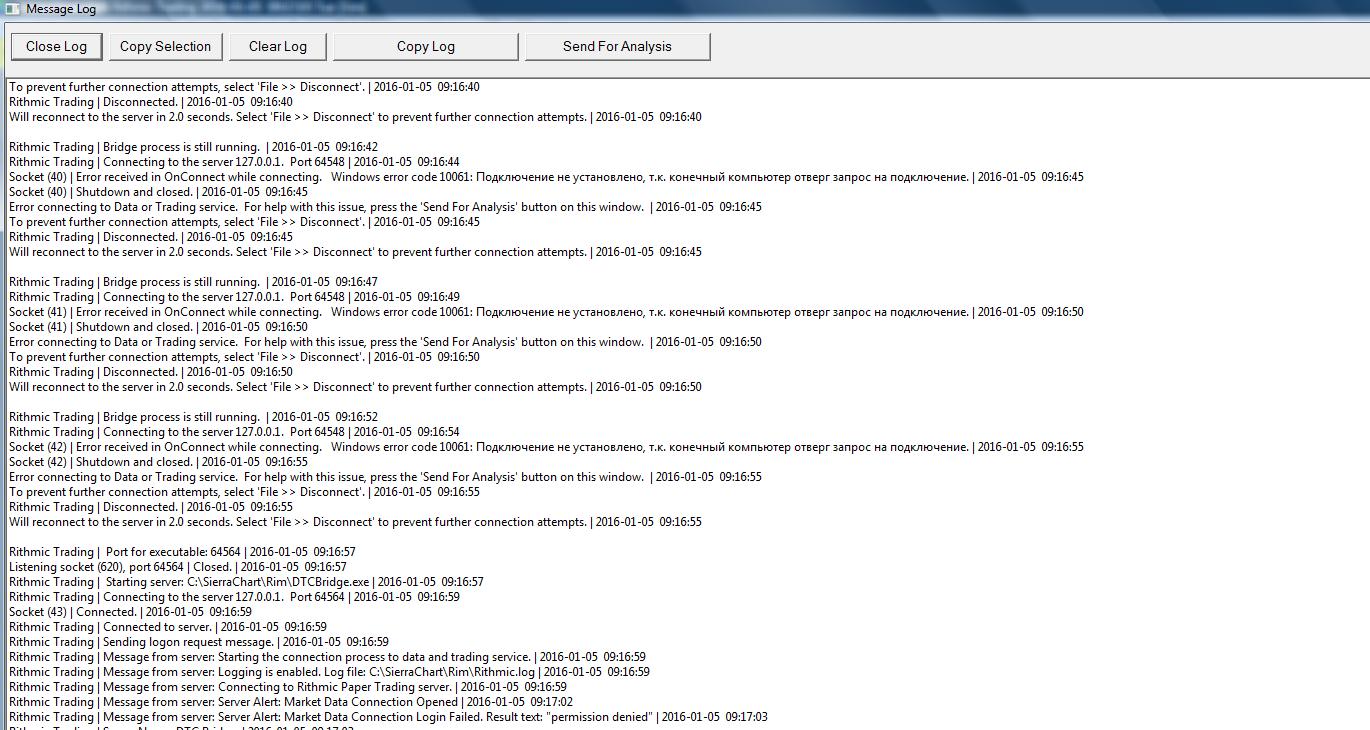The height and width of the screenshot is (730, 1370).
Task: Select 'Connecting to the server' line at 09:16:49
Action: (234, 297)
